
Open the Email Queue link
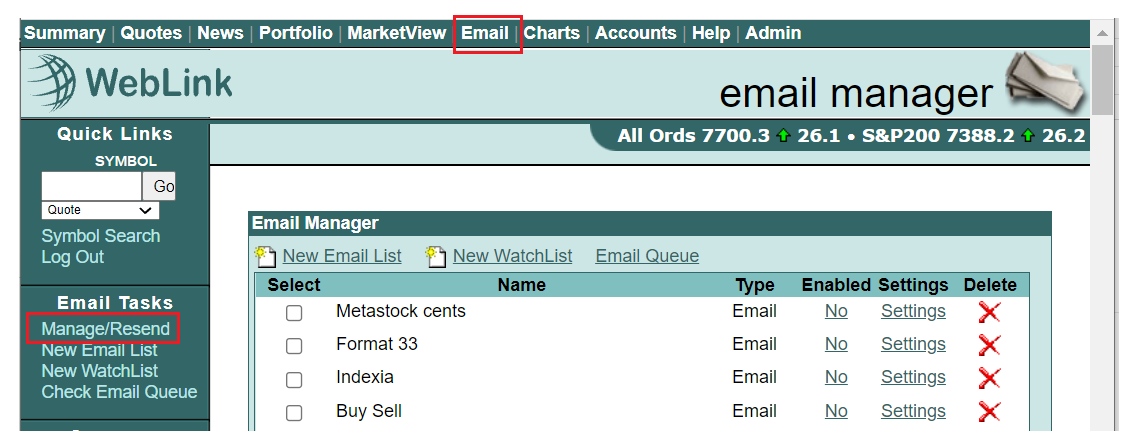pos(647,257)
